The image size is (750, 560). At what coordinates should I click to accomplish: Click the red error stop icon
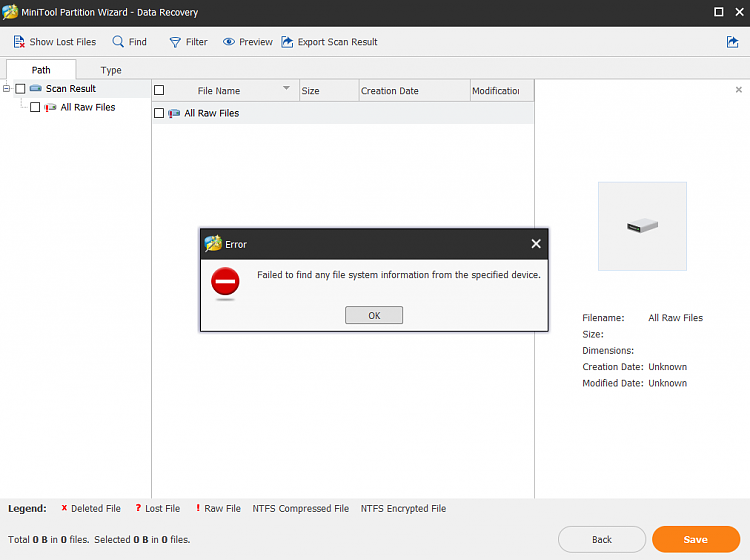tap(225, 281)
